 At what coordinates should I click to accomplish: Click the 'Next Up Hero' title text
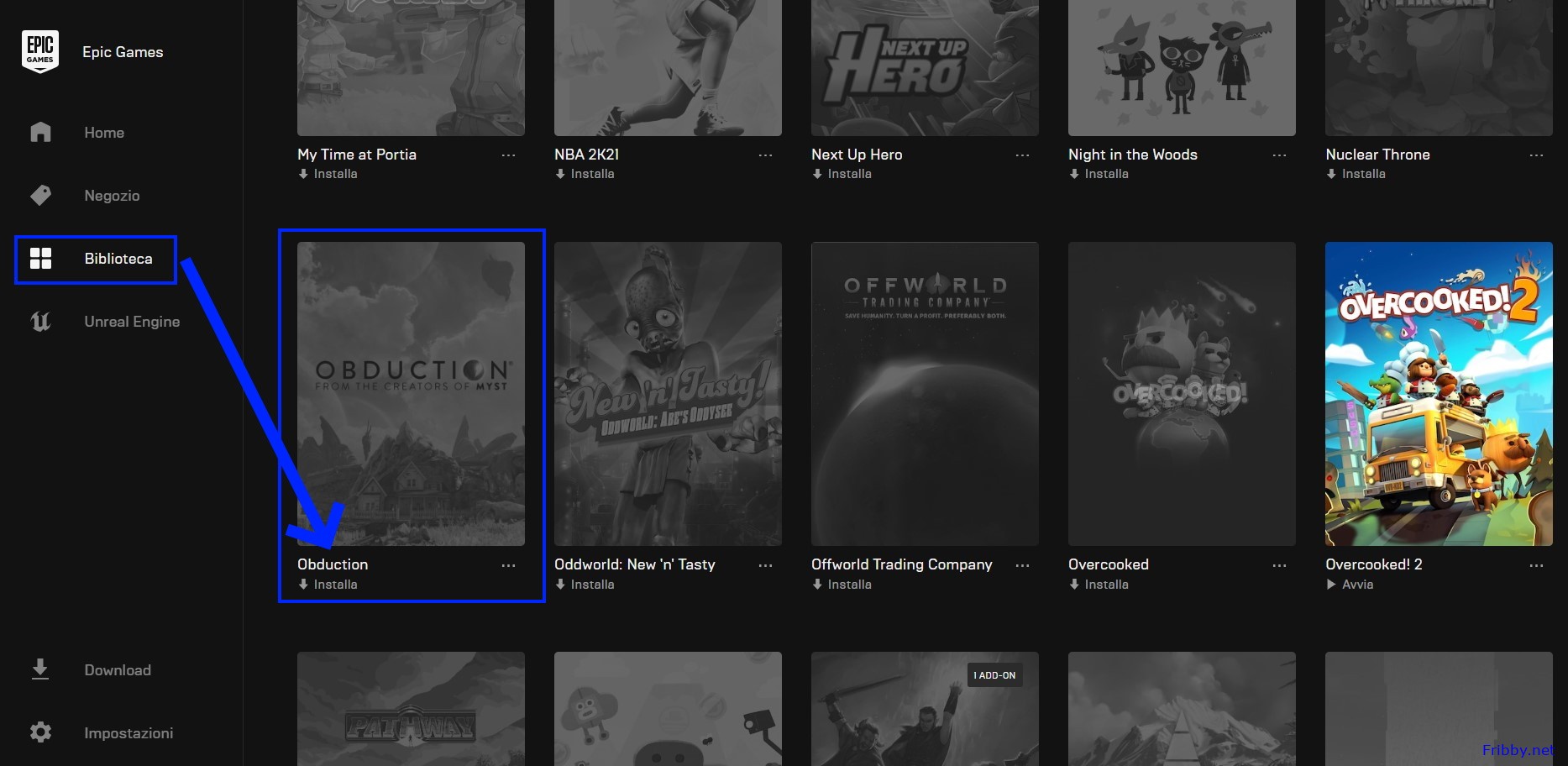(857, 155)
